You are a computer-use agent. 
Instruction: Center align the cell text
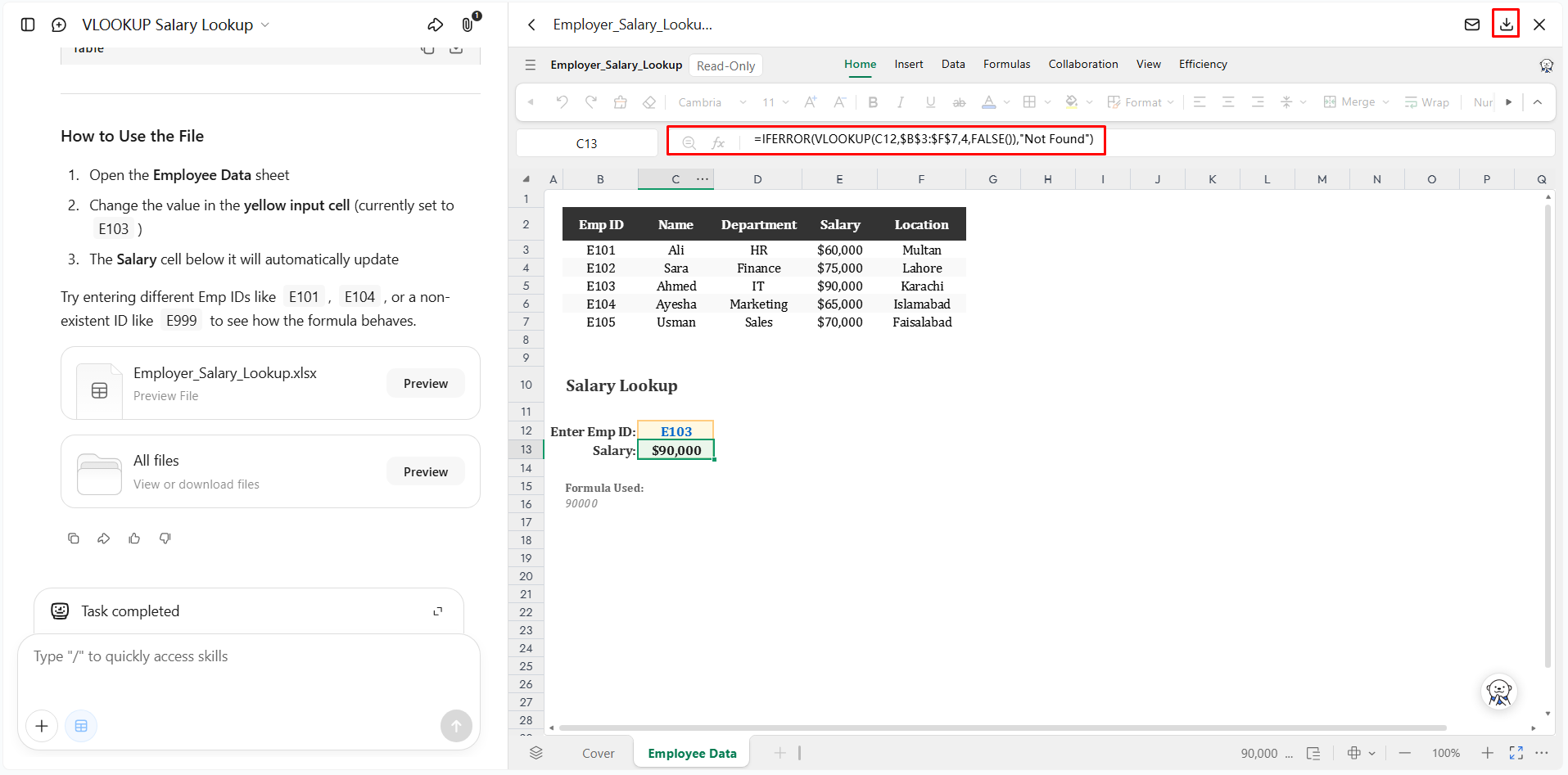[1228, 102]
